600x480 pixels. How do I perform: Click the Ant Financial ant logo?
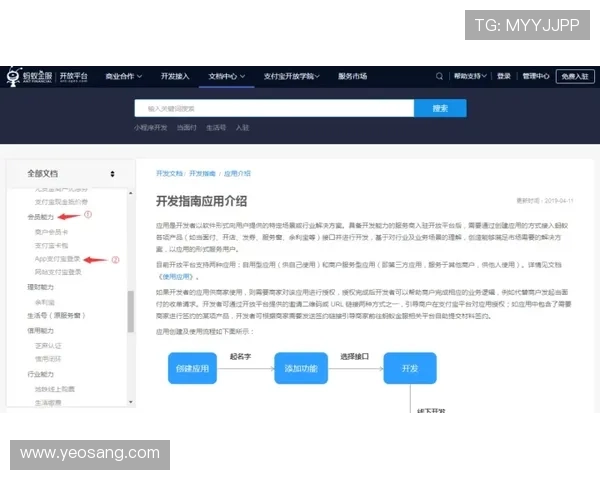click(14, 77)
